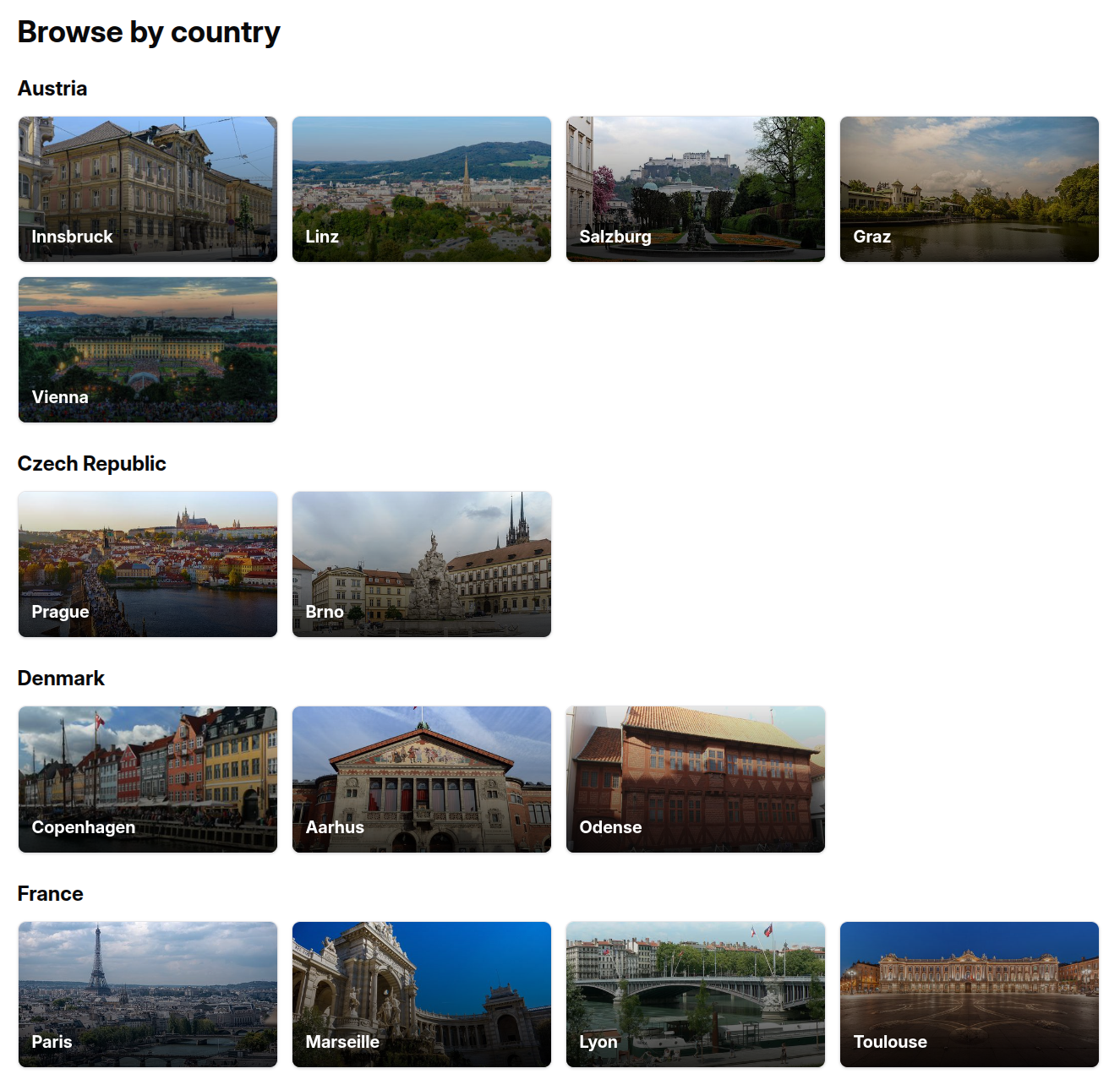The width and height of the screenshot is (1120, 1074).
Task: Open the Salzburg city card
Action: (696, 189)
